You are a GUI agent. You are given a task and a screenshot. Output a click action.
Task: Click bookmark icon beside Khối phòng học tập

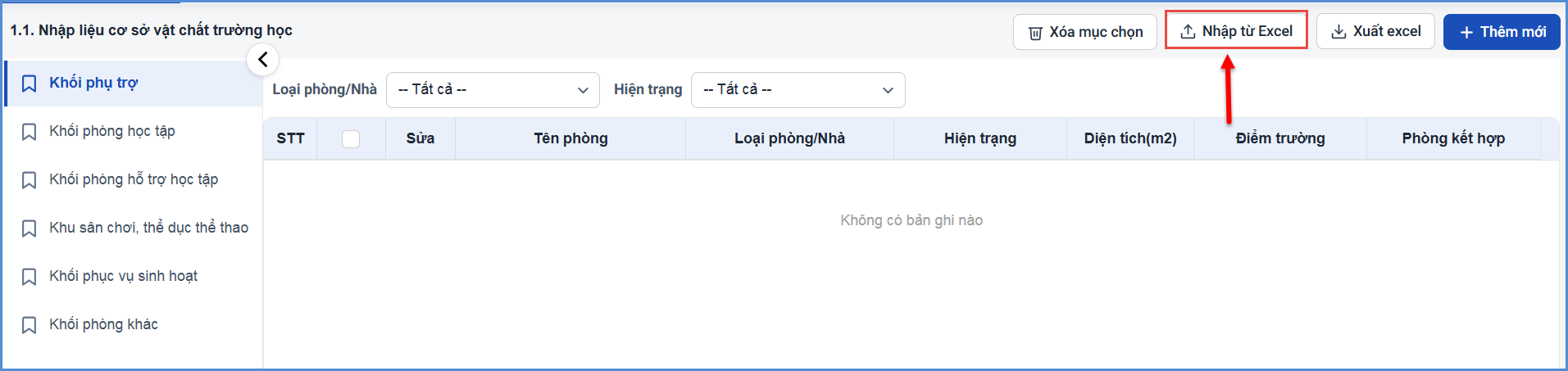point(29,132)
